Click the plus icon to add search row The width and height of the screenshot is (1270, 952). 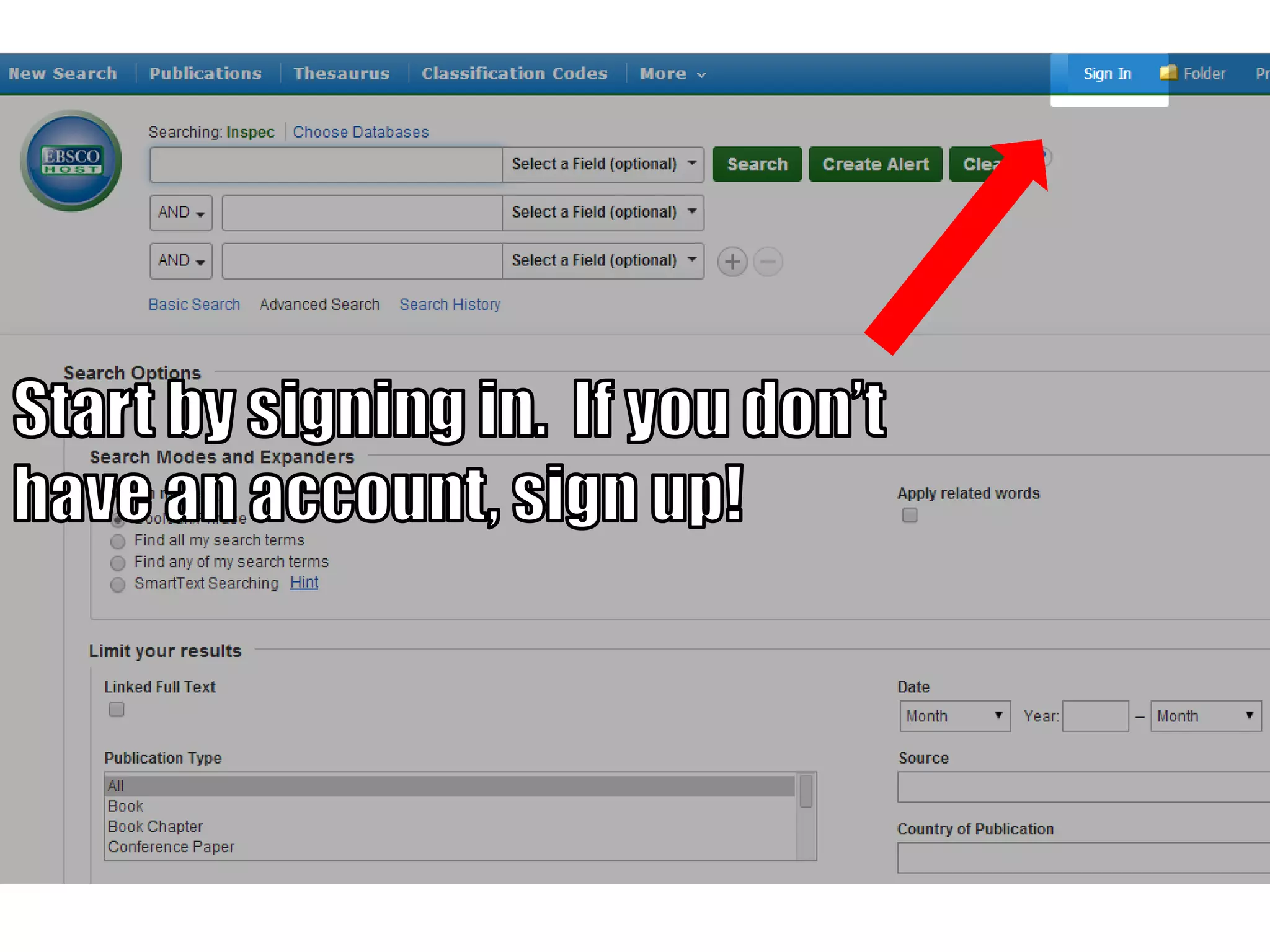tap(732, 262)
